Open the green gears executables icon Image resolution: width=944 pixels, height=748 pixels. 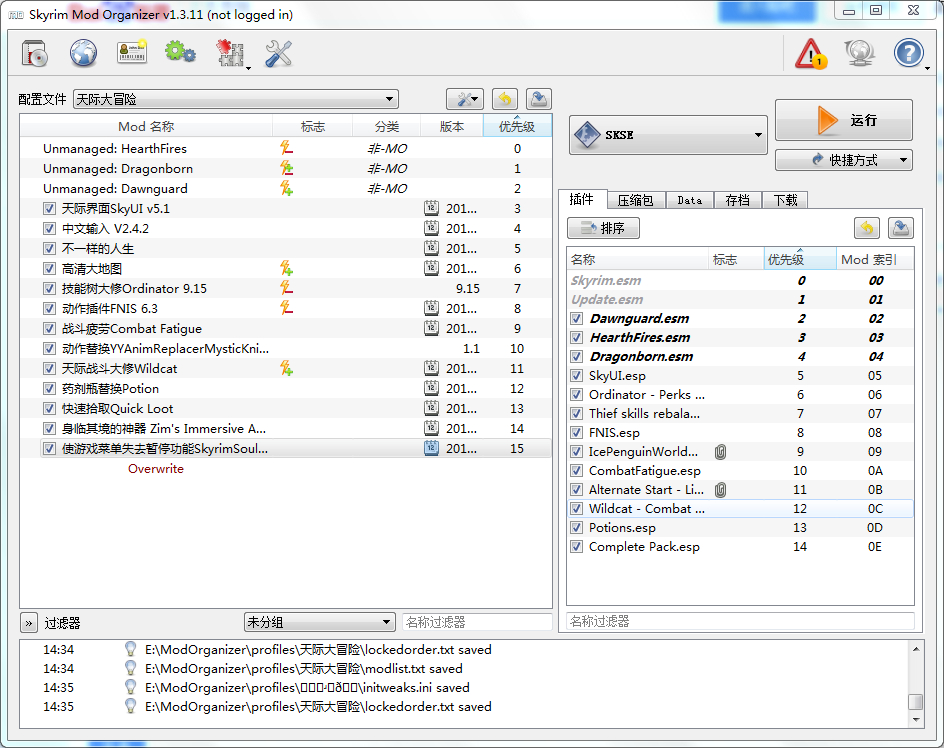pyautogui.click(x=181, y=53)
